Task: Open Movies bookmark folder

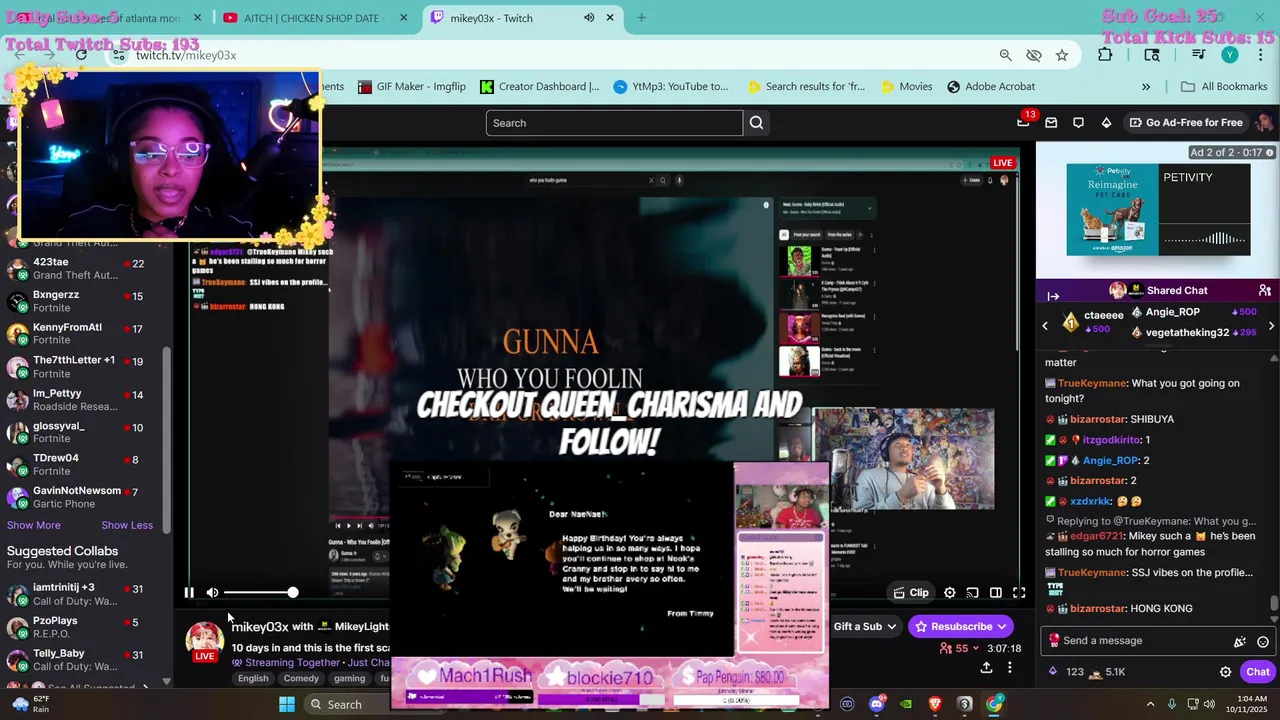Action: tap(906, 87)
